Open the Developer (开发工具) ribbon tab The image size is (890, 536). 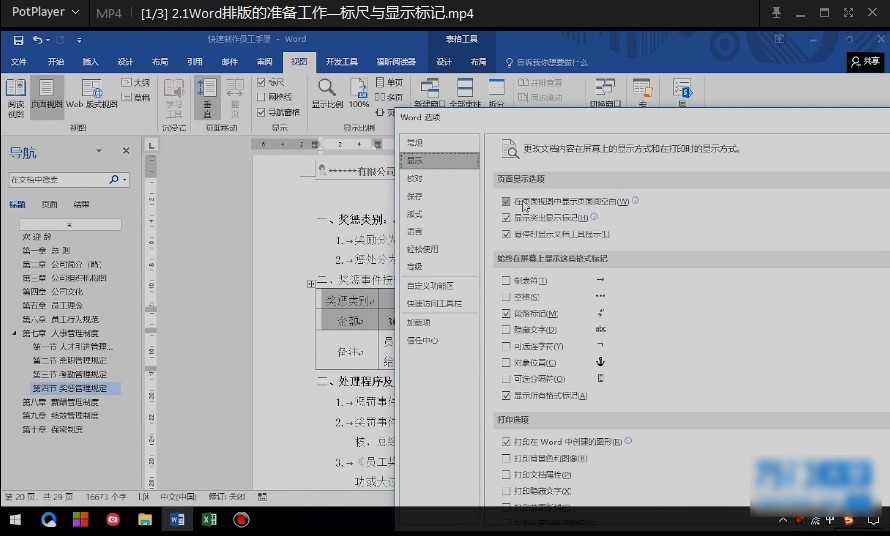[x=342, y=62]
